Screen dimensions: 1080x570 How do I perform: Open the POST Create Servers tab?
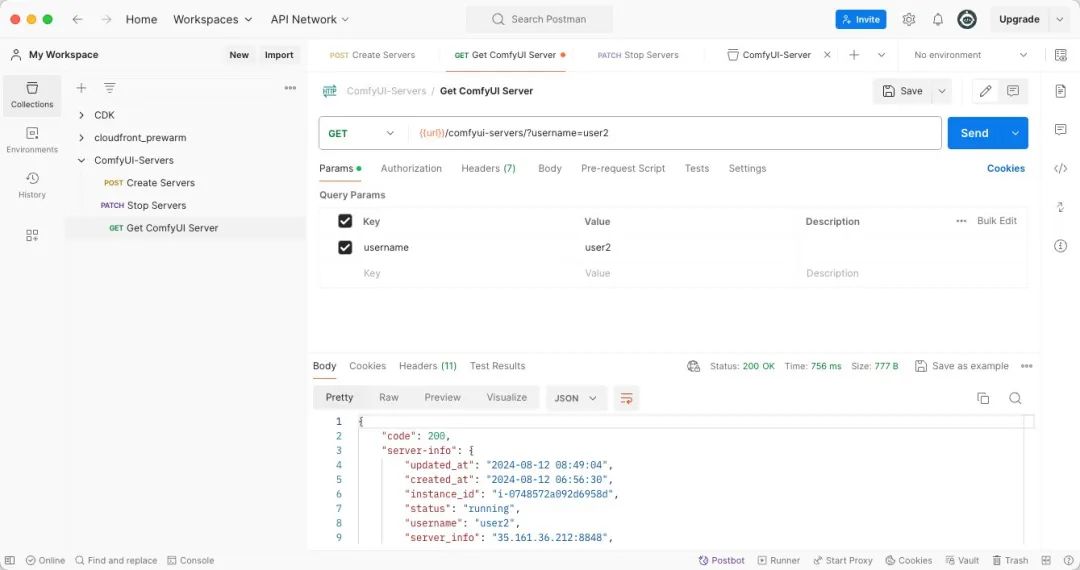[x=372, y=55]
